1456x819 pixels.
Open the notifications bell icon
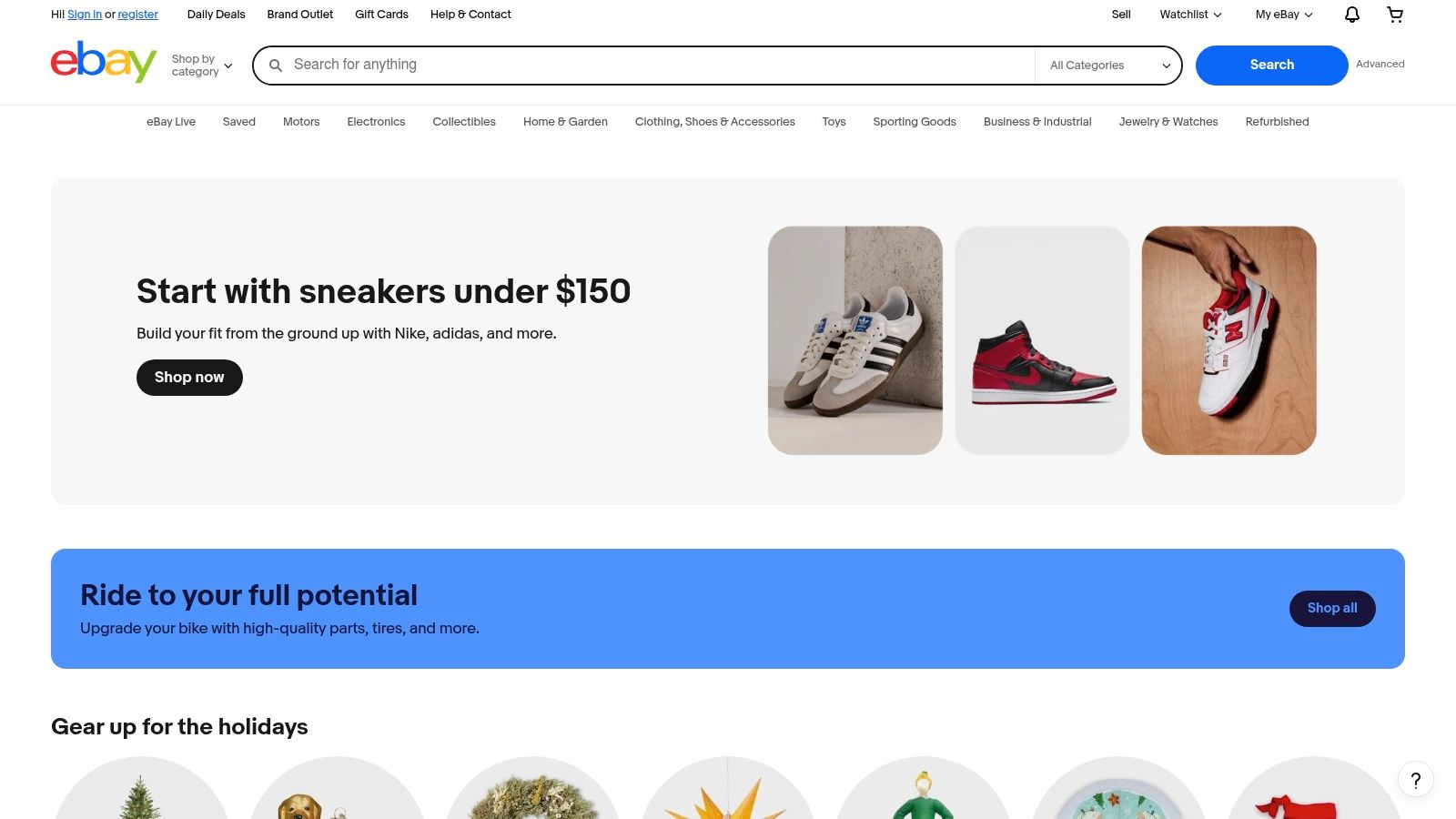coord(1352,15)
